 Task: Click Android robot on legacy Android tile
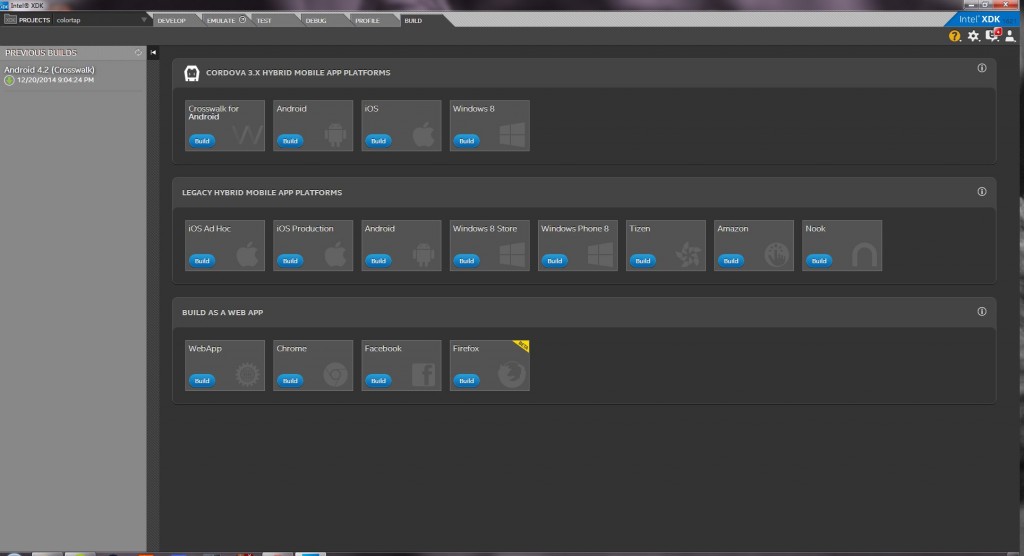(424, 255)
